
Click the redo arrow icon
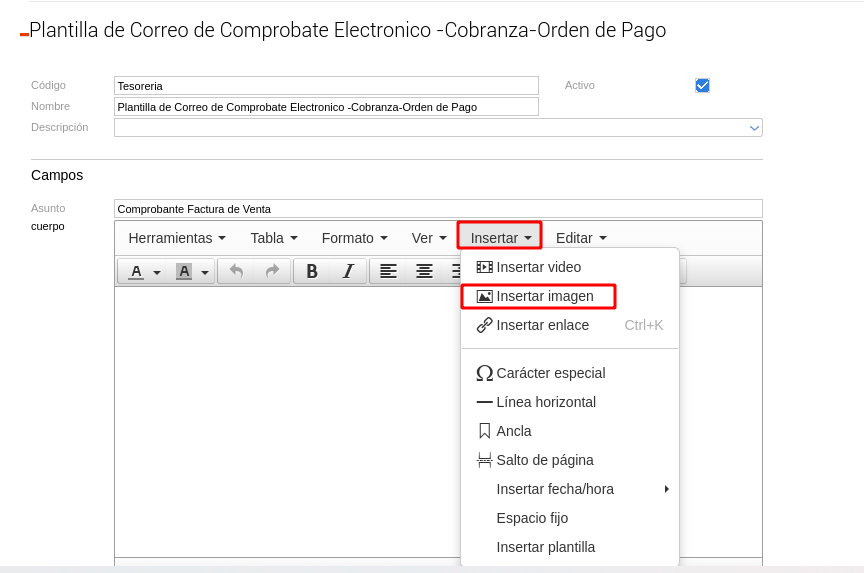(272, 271)
